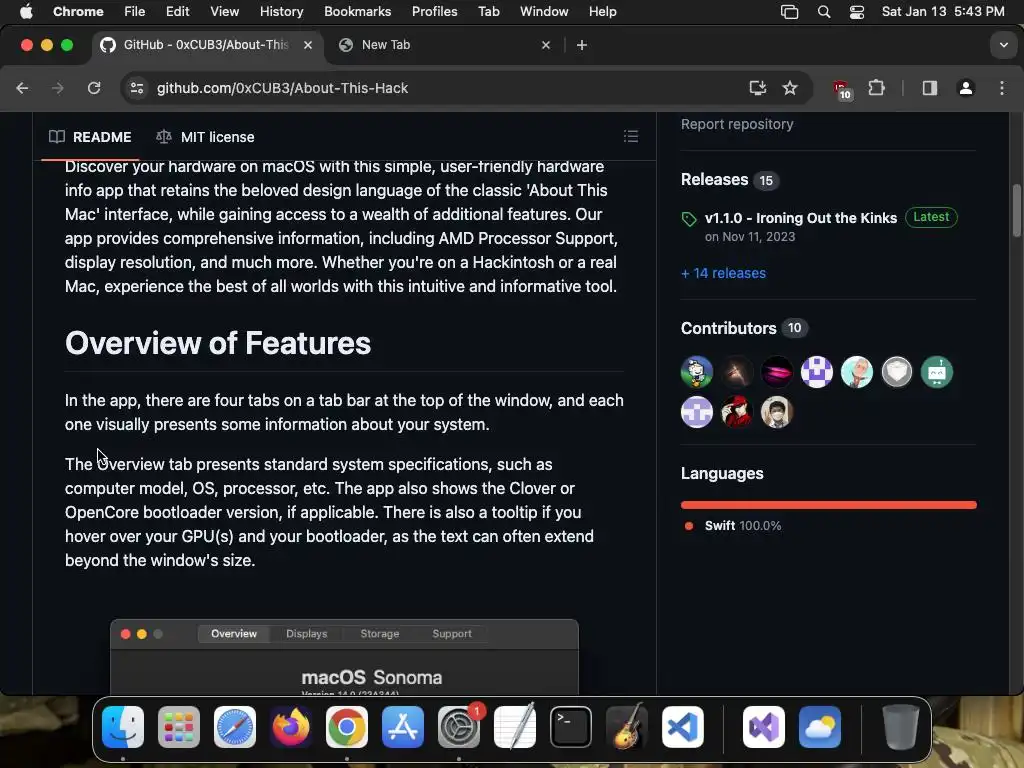Open System Settings from the Dock
The height and width of the screenshot is (768, 1024).
click(x=459, y=727)
